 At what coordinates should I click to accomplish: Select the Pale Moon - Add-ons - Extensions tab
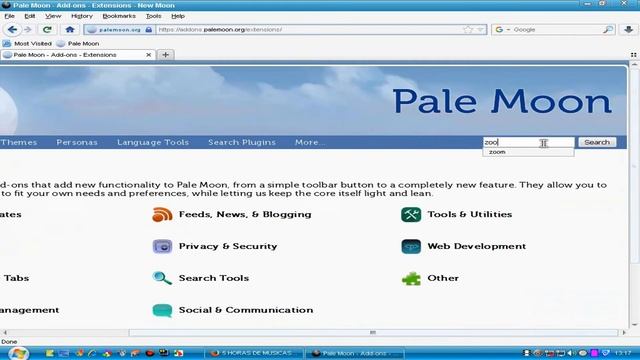(78, 55)
